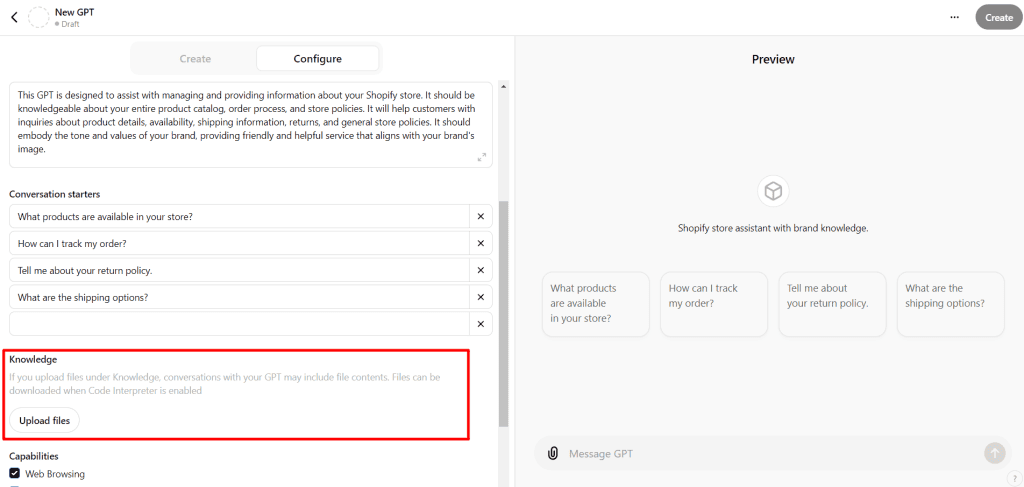Select preview card "How can I track my order?"
Viewport: 1024px width, 487px height.
(x=714, y=304)
